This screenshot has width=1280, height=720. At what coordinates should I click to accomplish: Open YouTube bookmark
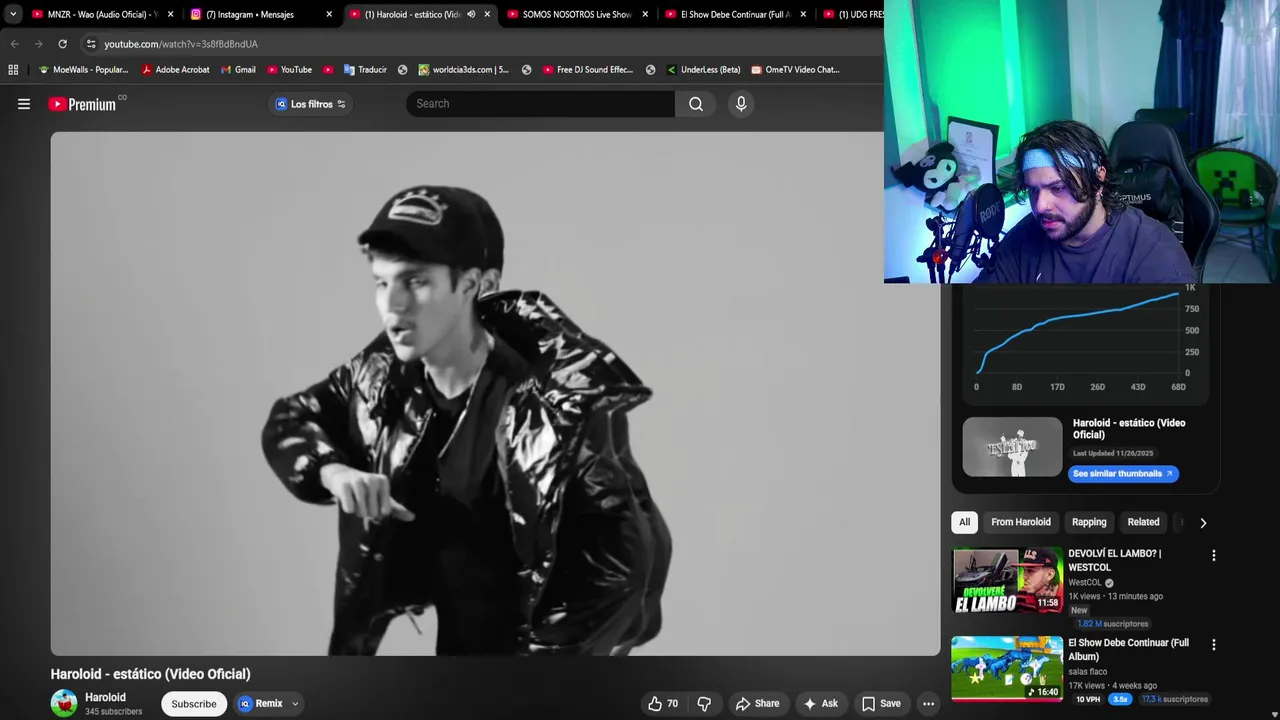(x=289, y=70)
